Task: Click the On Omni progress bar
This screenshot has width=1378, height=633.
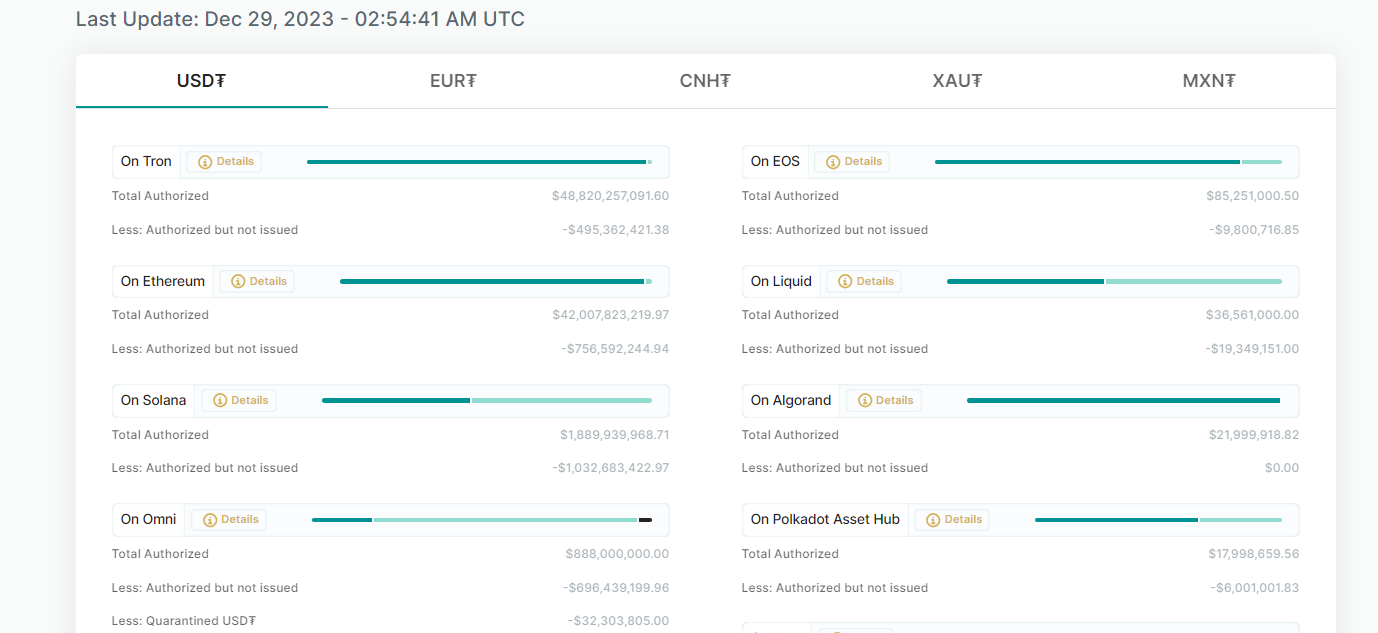Action: point(482,520)
